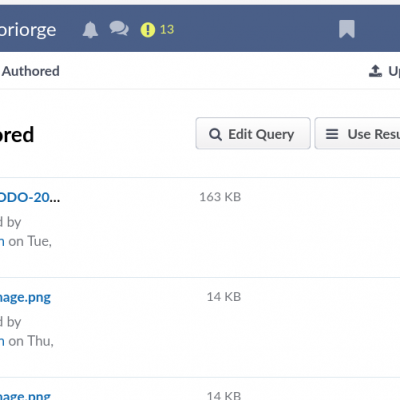Click the yellow 13 issues count
Viewport: 400px width, 400px height.
click(167, 30)
